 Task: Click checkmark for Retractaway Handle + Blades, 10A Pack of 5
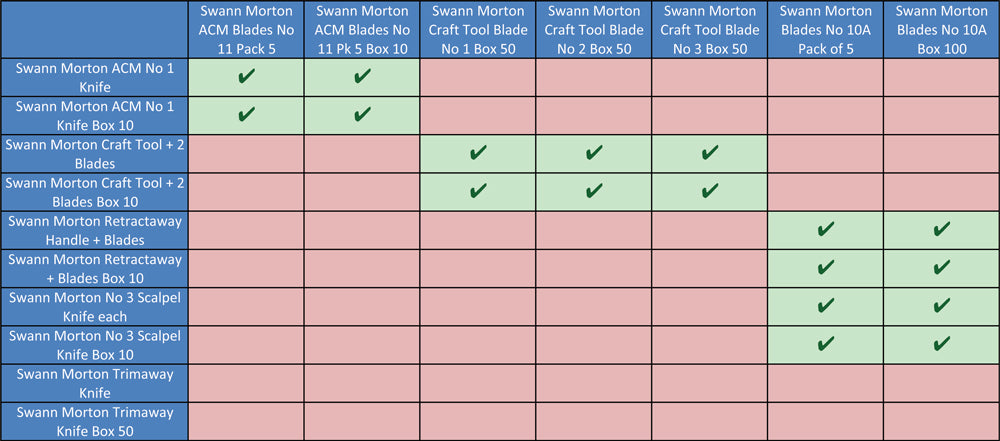(x=825, y=230)
